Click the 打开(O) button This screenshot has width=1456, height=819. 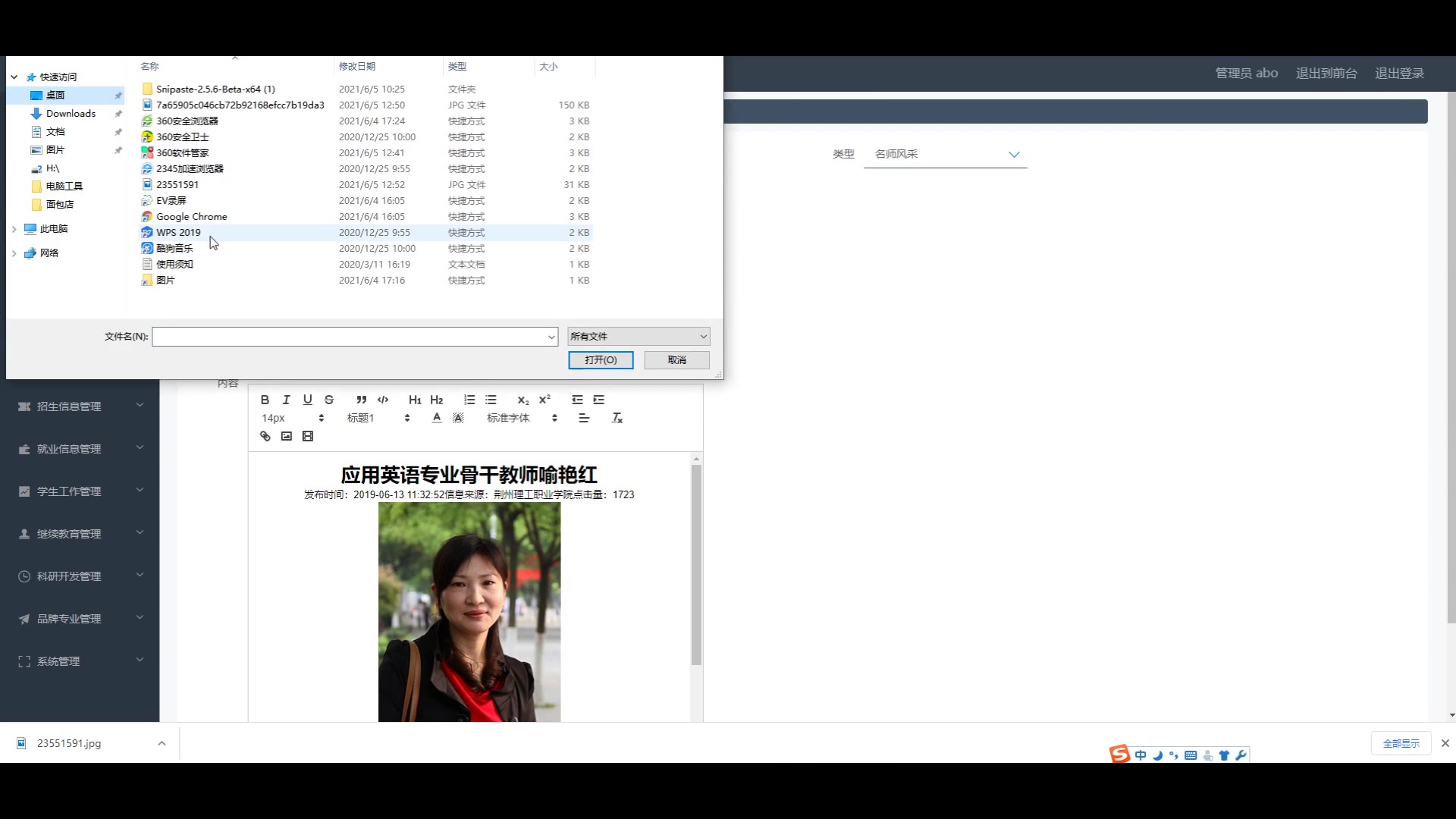601,360
